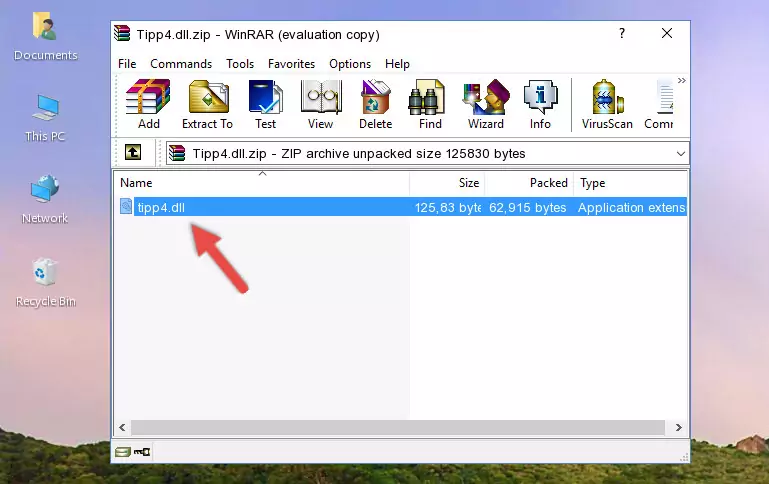
Task: Click the key password icon in status bar
Action: [142, 452]
